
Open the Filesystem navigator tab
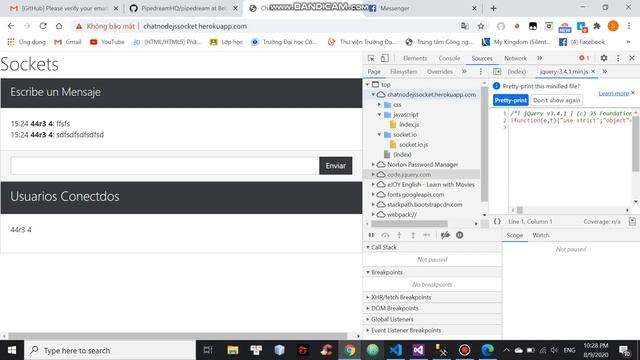(404, 71)
